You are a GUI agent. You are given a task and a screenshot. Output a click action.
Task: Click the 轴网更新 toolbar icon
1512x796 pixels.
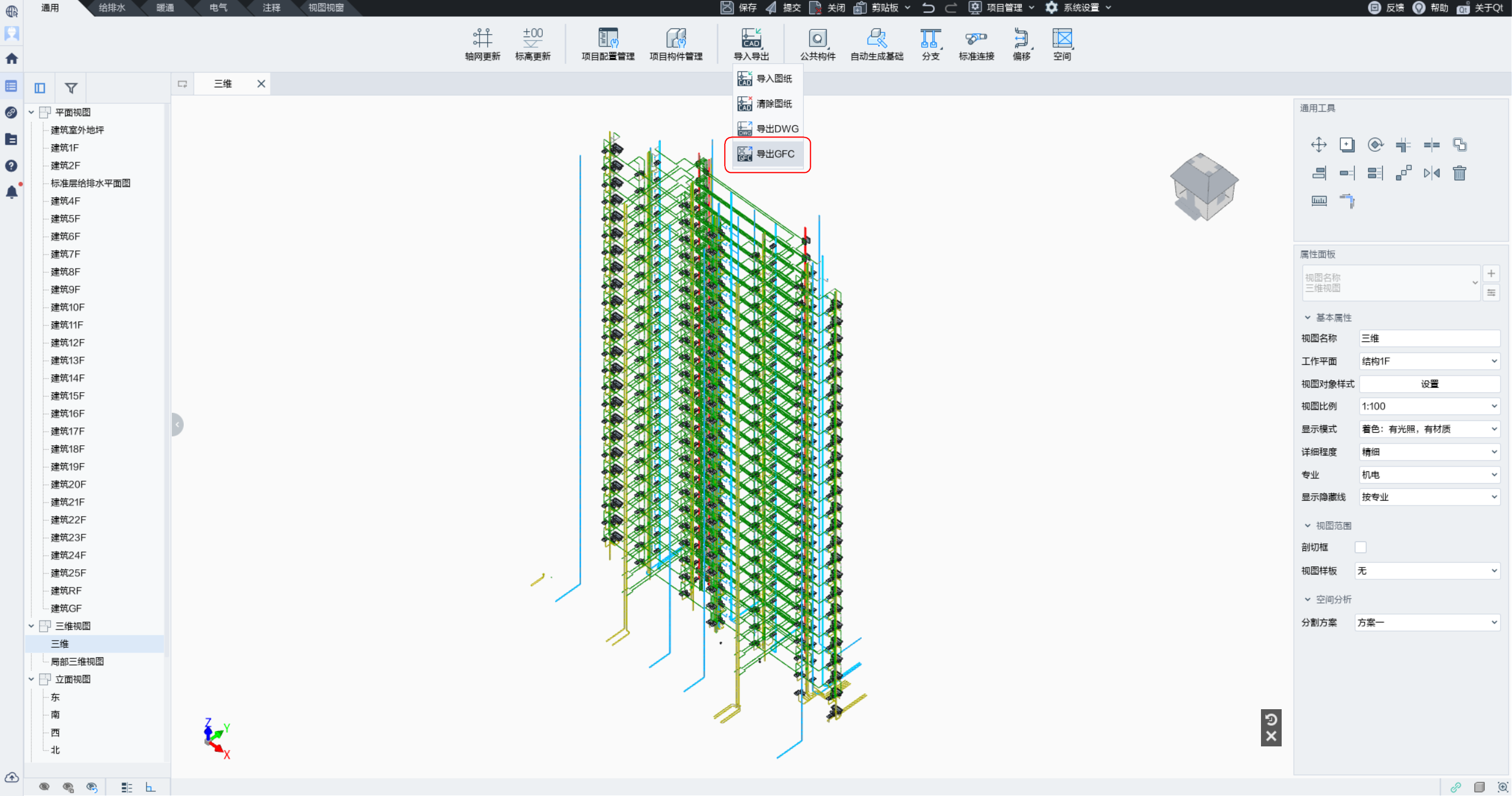tap(482, 44)
